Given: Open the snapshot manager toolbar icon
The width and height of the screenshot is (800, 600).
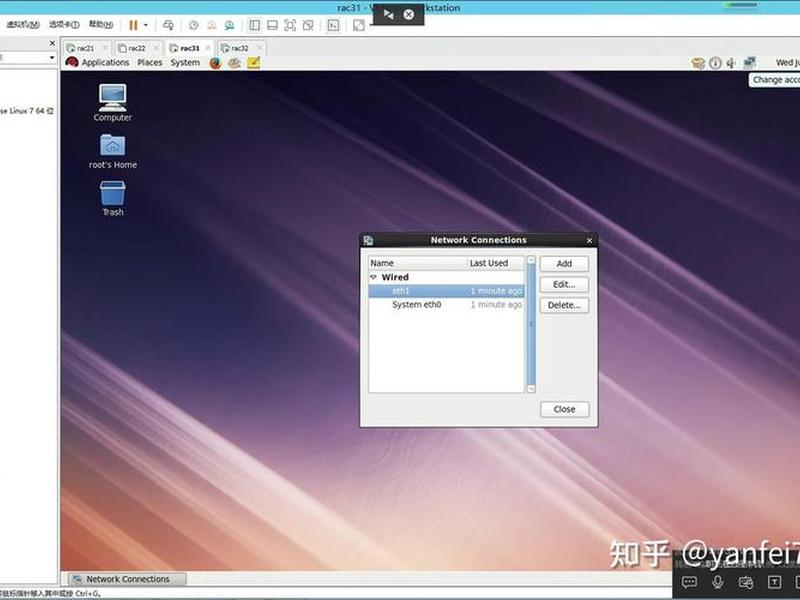Looking at the screenshot, I should [229, 25].
